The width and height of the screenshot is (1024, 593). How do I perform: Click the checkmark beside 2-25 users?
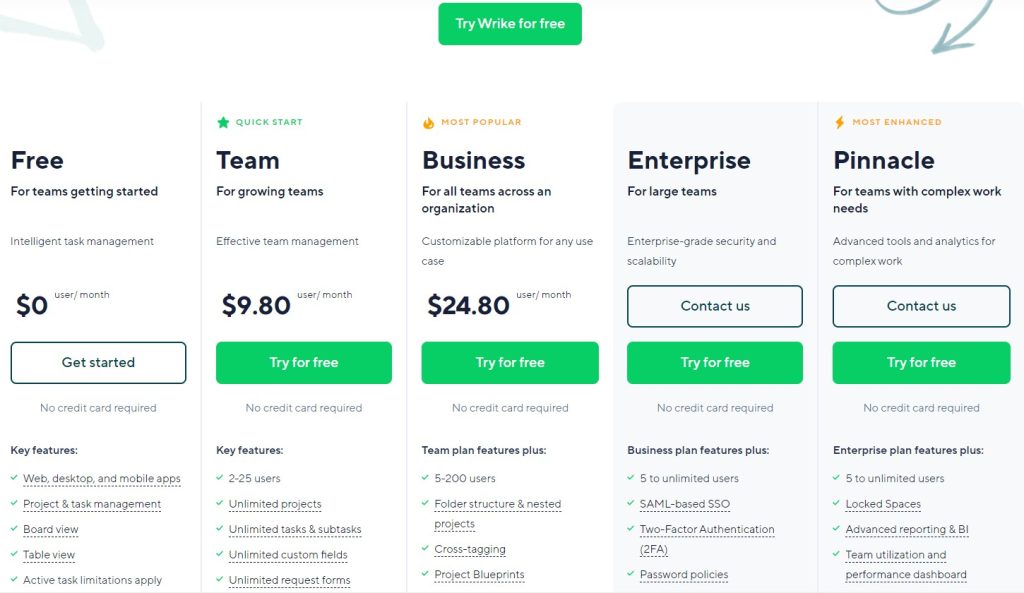click(220, 478)
